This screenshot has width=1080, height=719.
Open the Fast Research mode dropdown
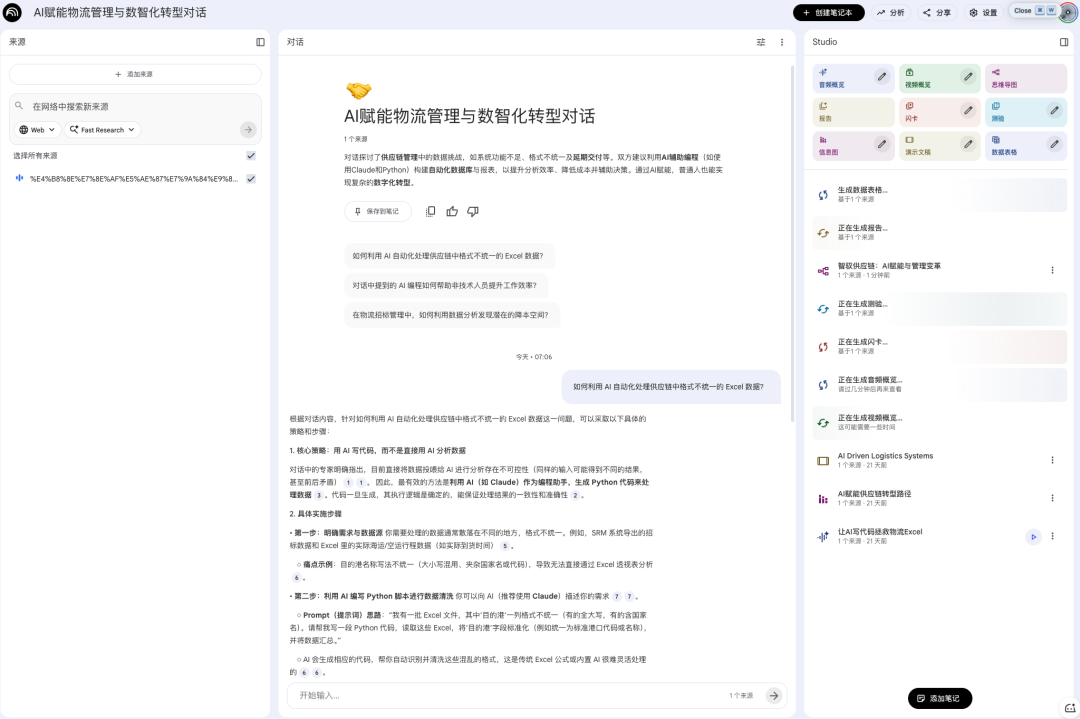coord(103,129)
